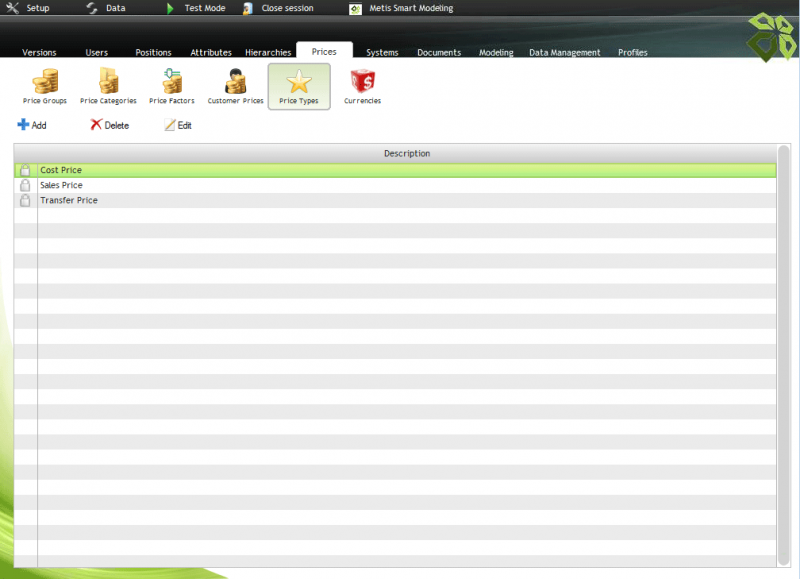Switch to the Data Management tab
Image resolution: width=800 pixels, height=579 pixels.
(x=564, y=52)
